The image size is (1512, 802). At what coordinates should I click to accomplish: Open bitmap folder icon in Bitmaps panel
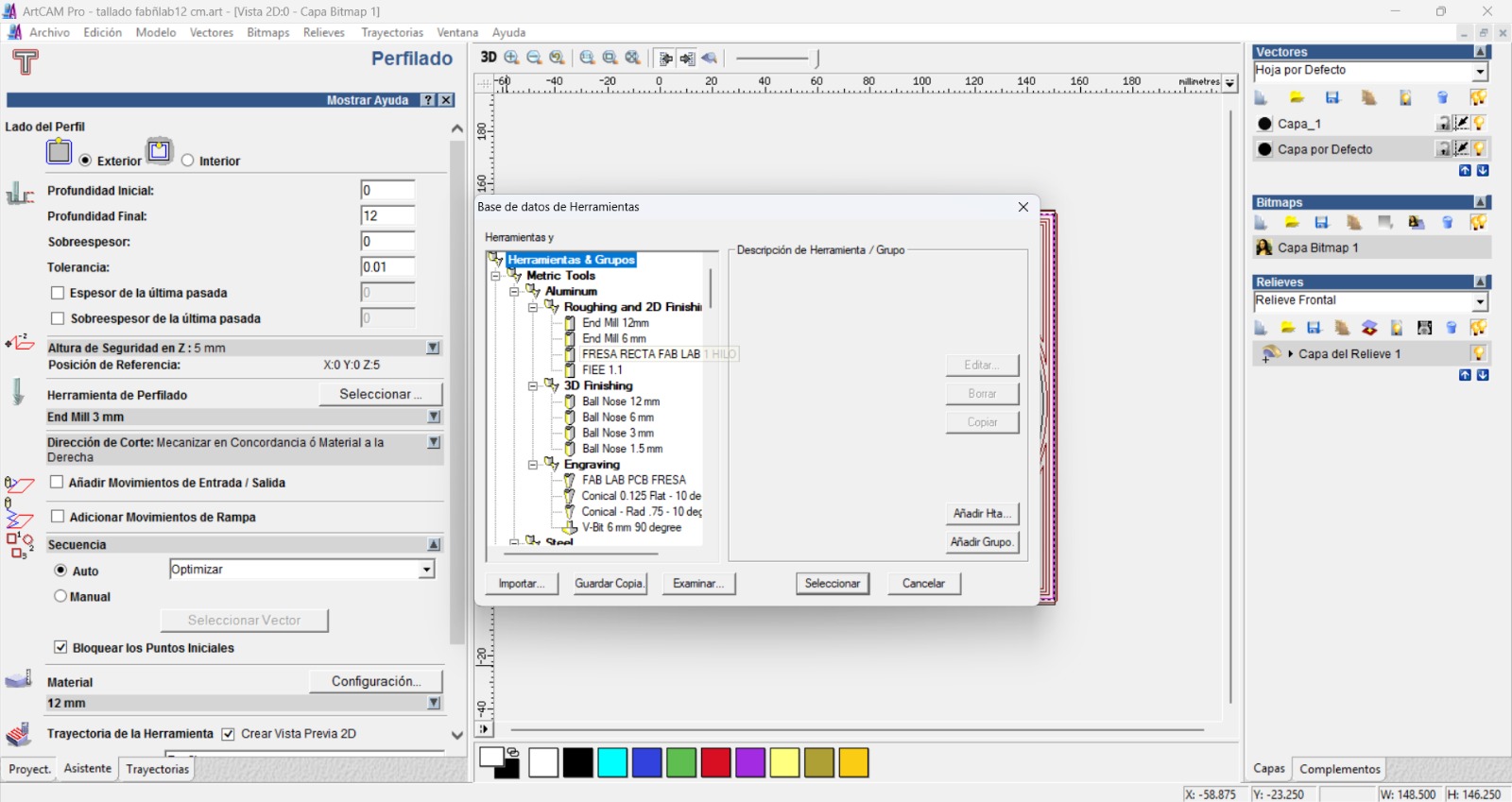pos(1292,222)
